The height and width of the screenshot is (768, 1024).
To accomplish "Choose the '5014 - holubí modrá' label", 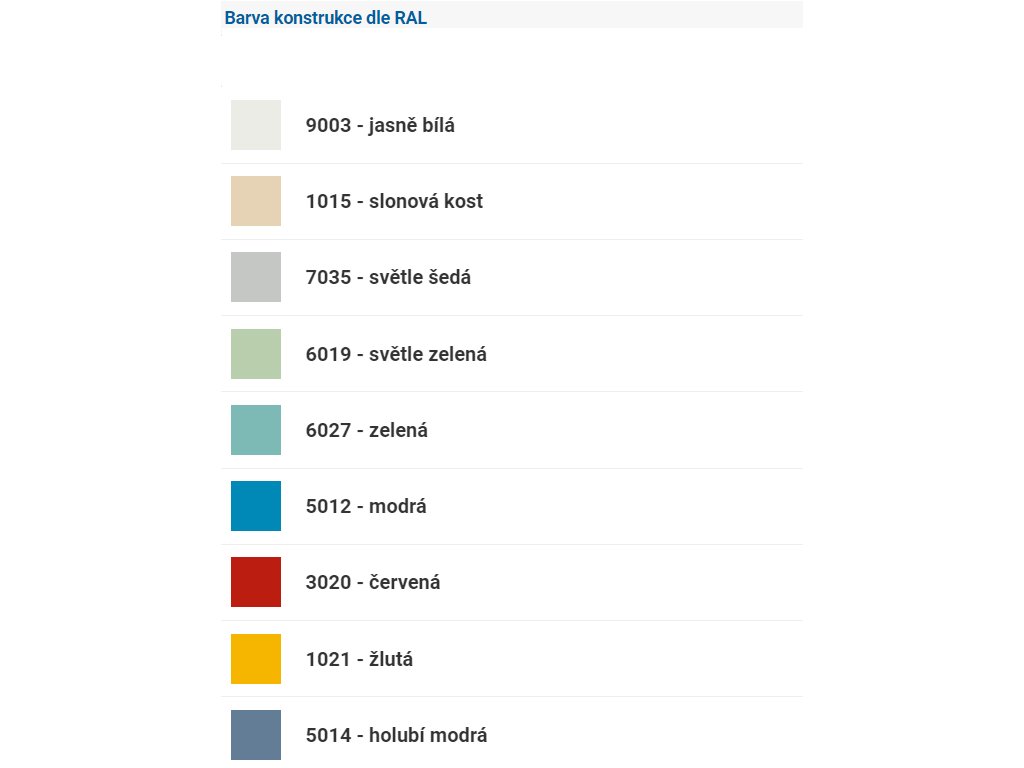I will click(396, 735).
